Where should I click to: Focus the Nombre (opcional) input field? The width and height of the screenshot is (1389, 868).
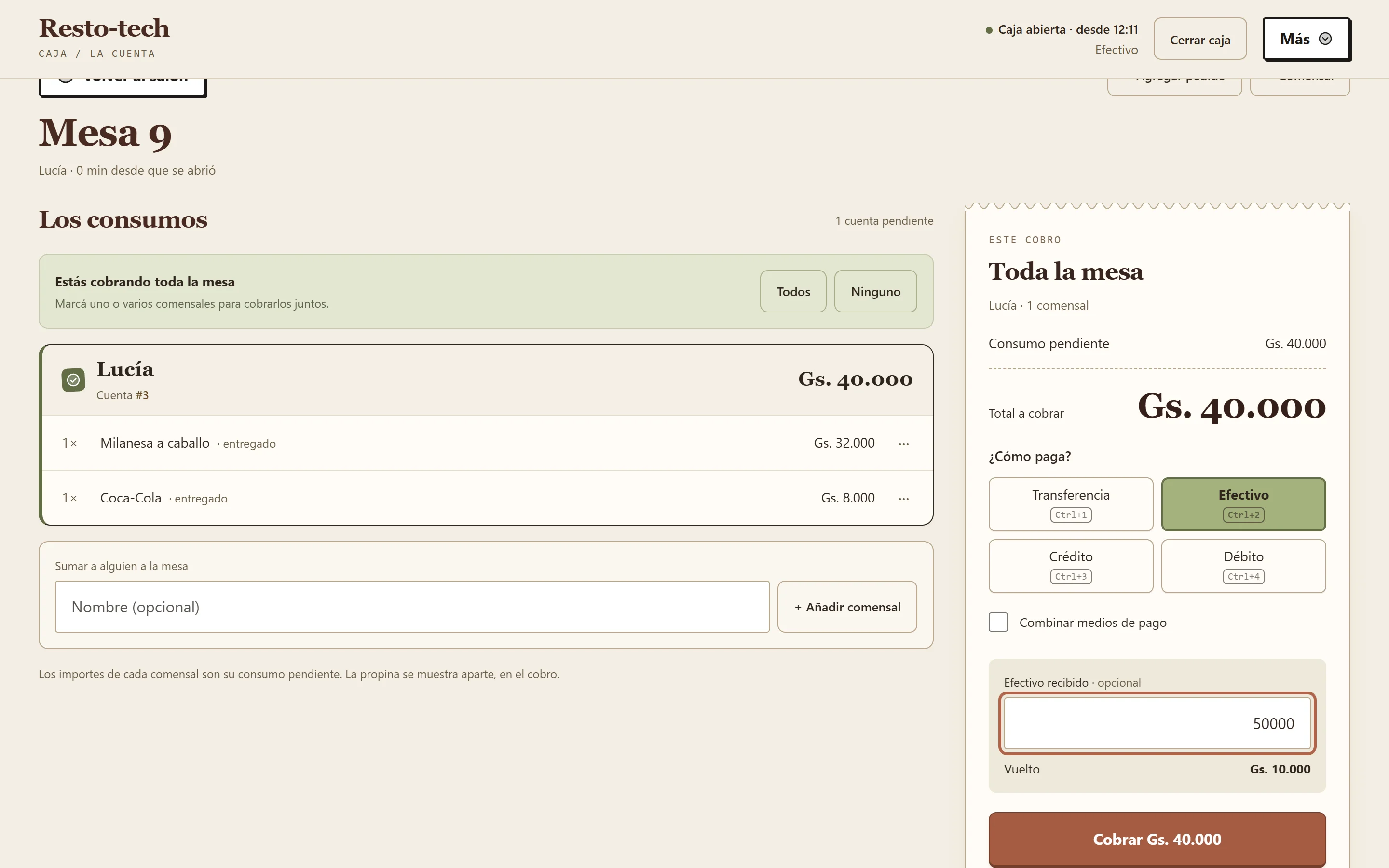tap(412, 607)
